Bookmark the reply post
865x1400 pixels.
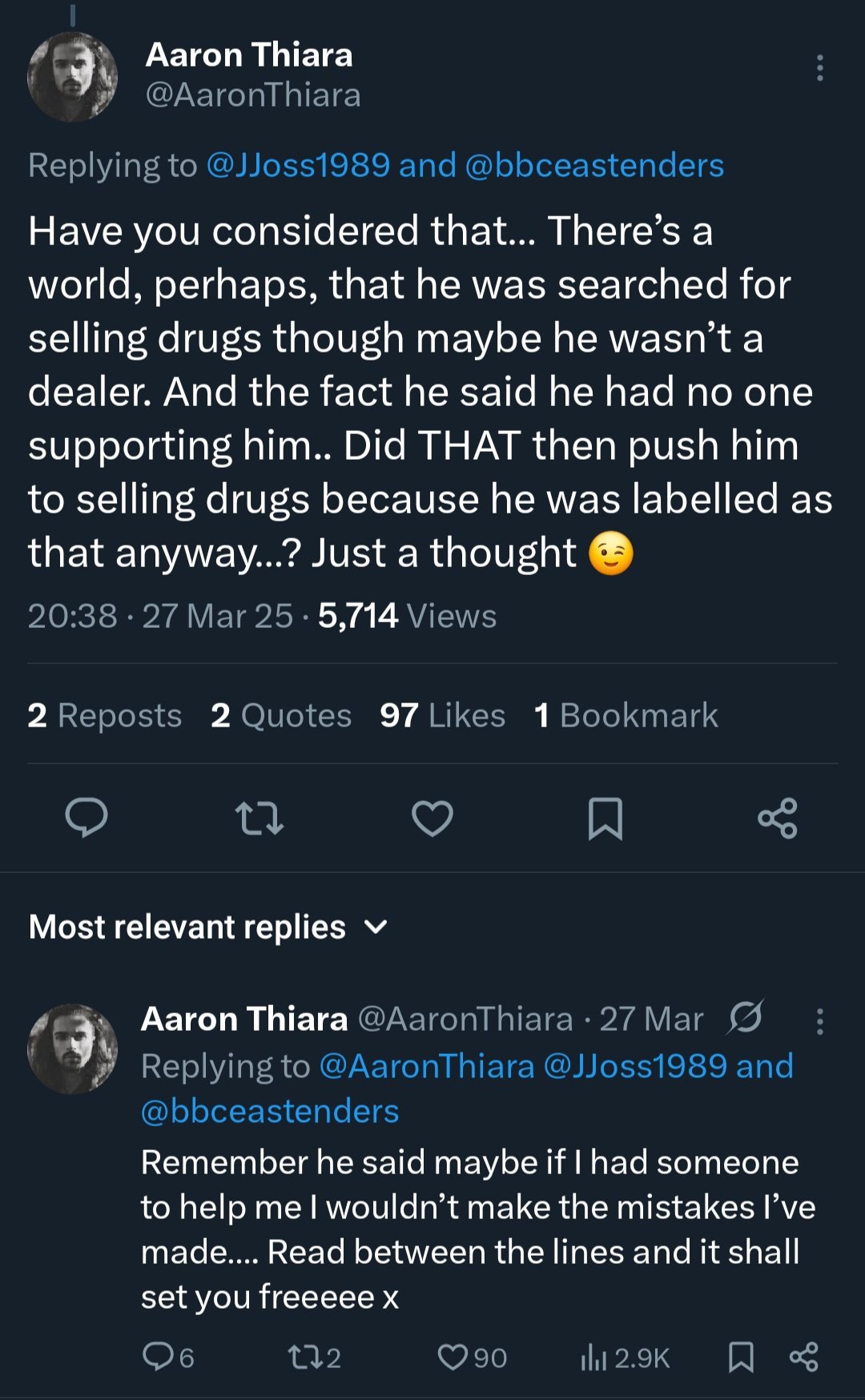tap(741, 1357)
